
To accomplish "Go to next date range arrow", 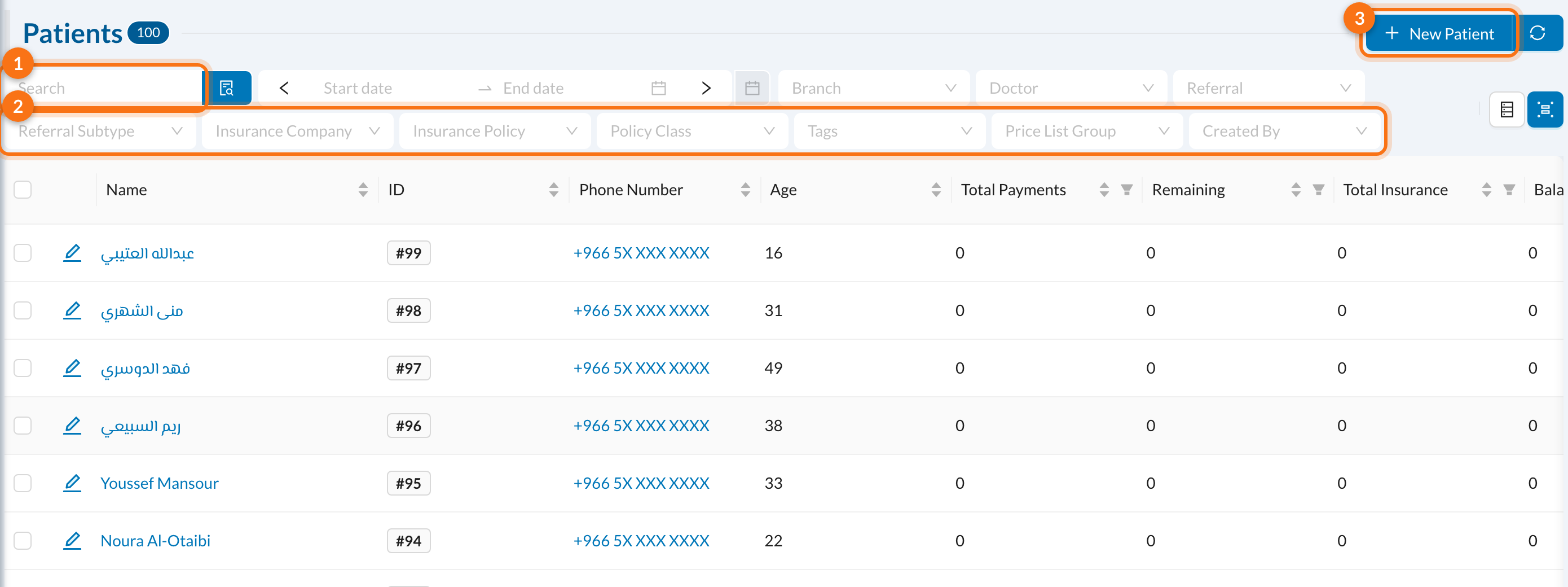I will (706, 88).
